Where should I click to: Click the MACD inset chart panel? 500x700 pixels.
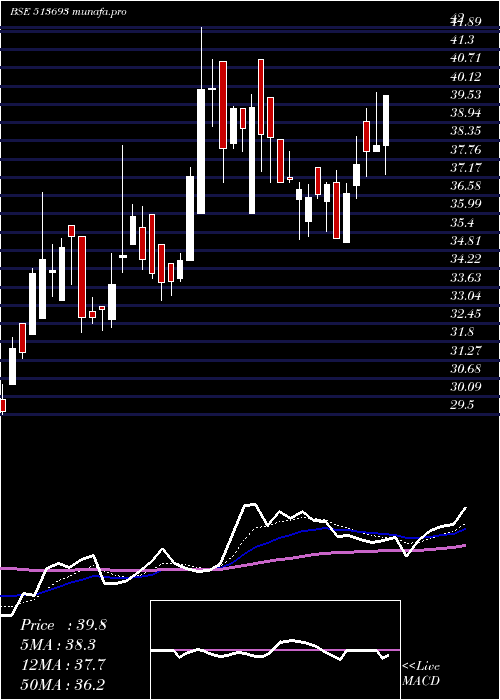coord(275,650)
